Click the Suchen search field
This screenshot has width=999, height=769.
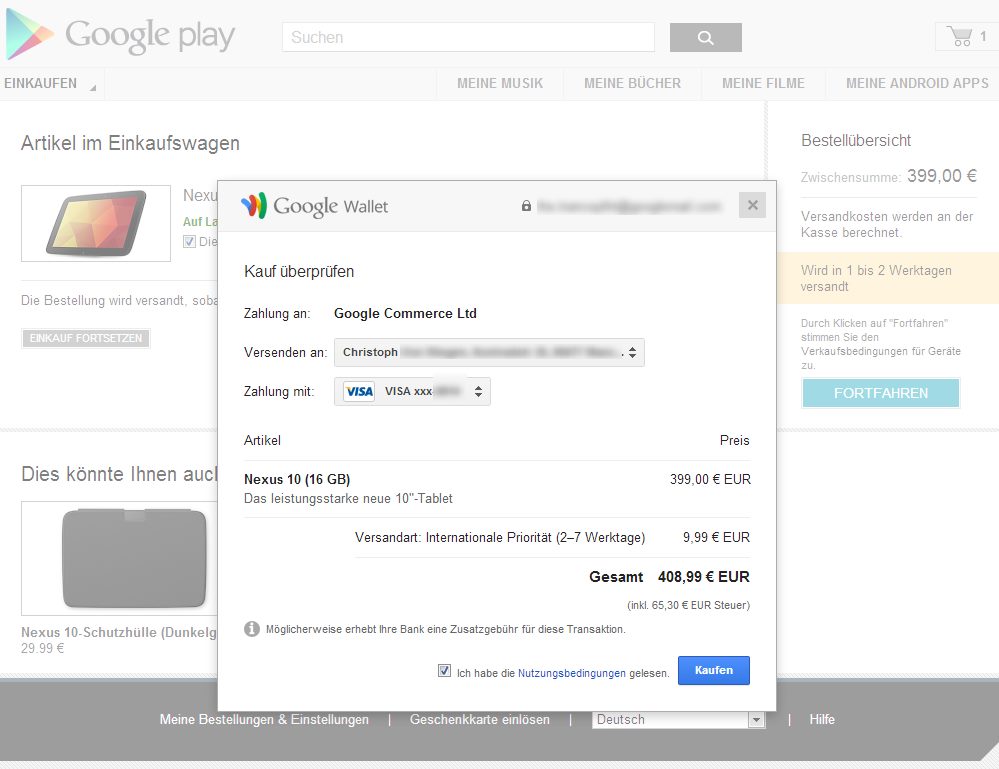click(468, 38)
